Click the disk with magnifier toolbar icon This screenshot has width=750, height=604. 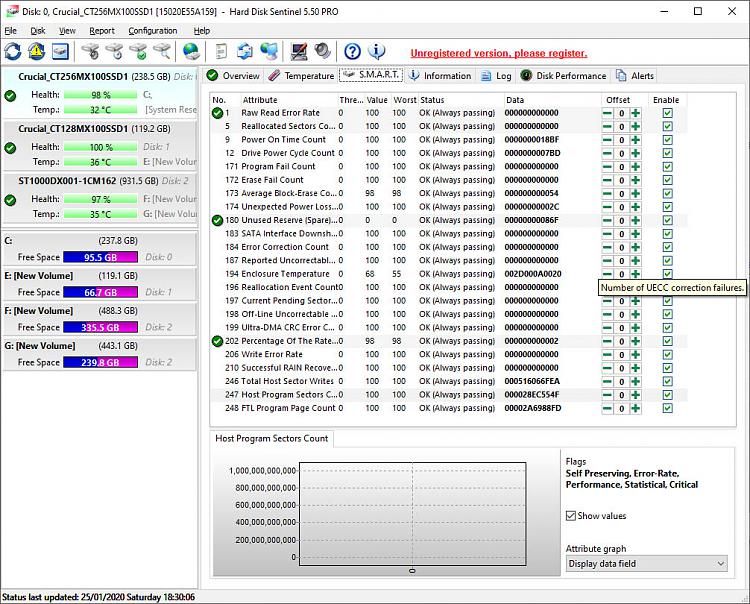pos(162,51)
